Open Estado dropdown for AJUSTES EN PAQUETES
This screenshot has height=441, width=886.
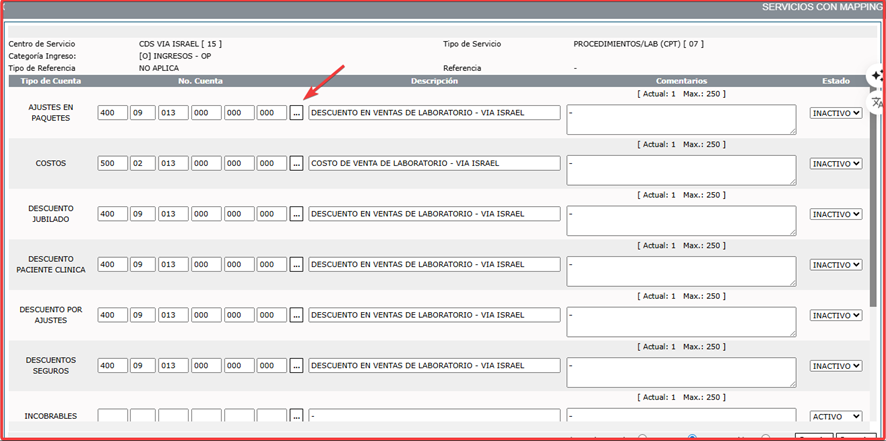[x=835, y=113]
